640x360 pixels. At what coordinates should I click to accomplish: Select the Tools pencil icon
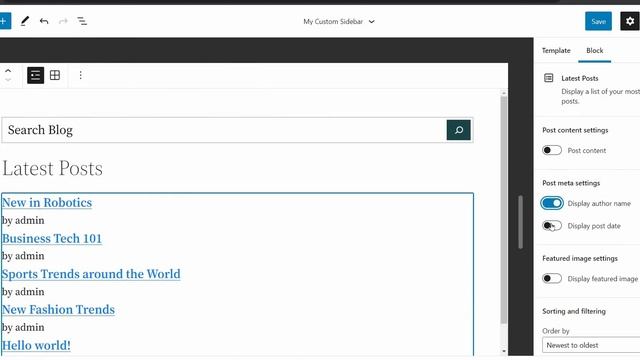25,21
